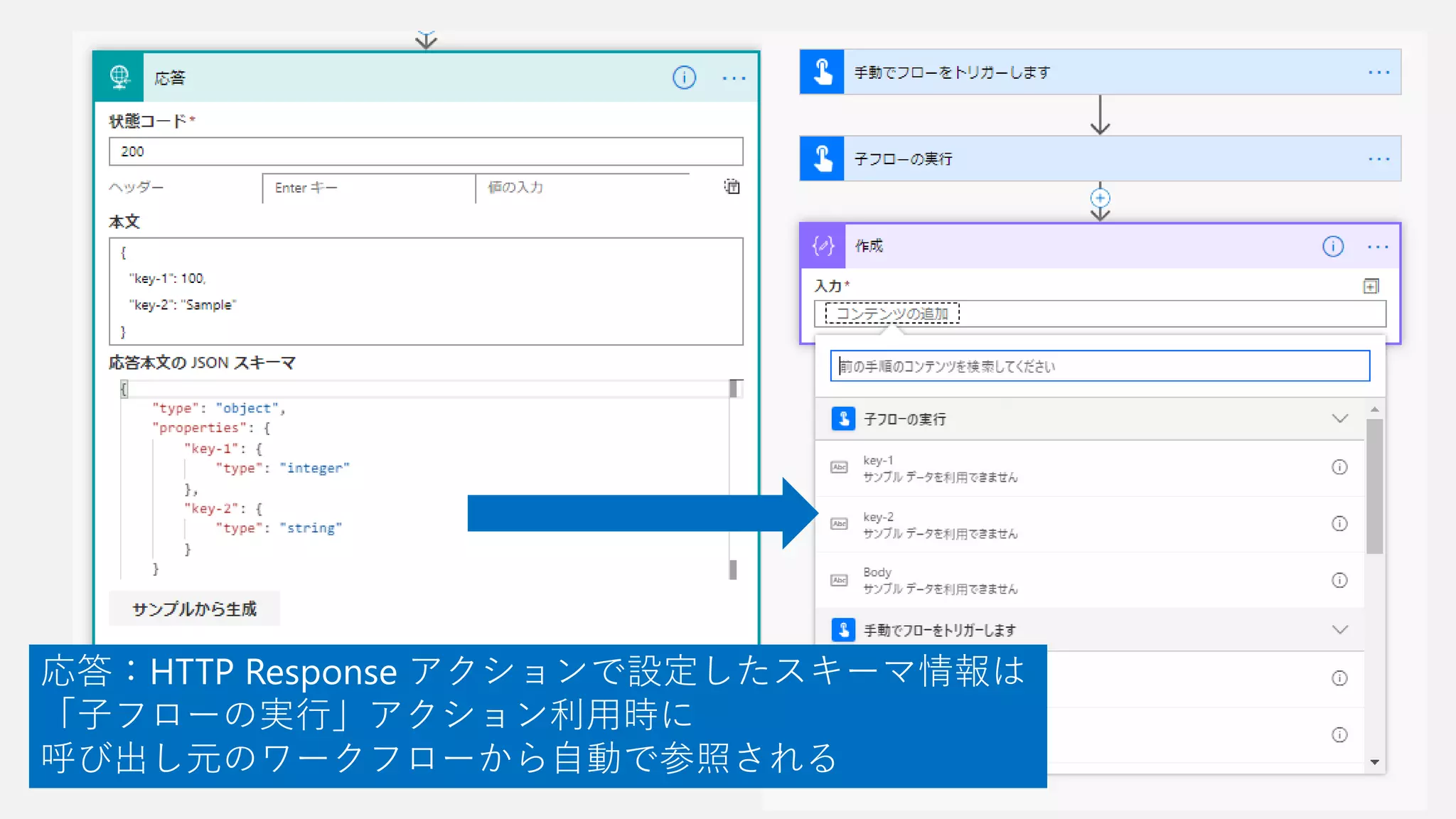Click the 子フローの実行 action icon

[x=823, y=159]
